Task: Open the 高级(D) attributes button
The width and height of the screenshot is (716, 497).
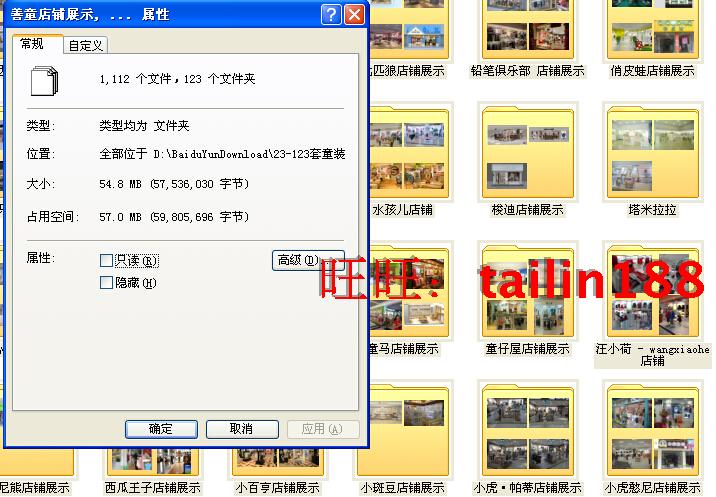Action: tap(308, 260)
